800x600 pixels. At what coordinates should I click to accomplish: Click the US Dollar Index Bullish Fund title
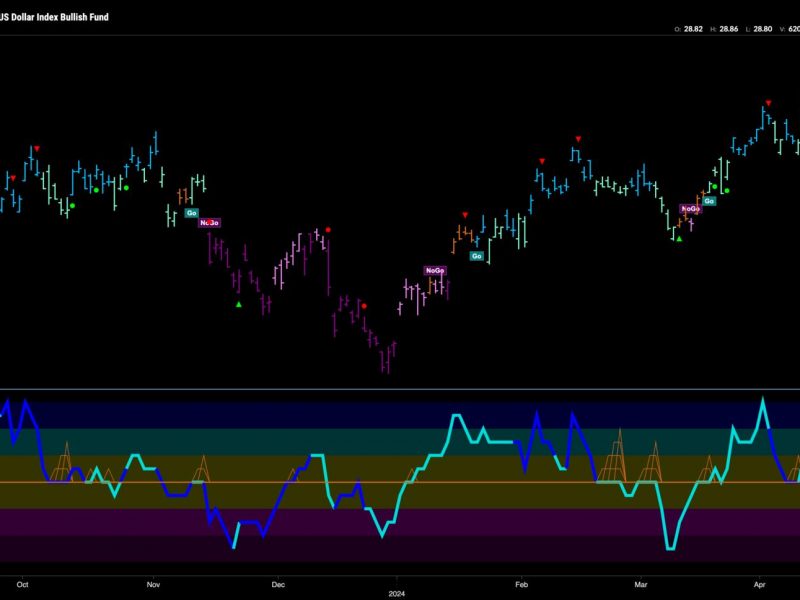pyautogui.click(x=54, y=17)
